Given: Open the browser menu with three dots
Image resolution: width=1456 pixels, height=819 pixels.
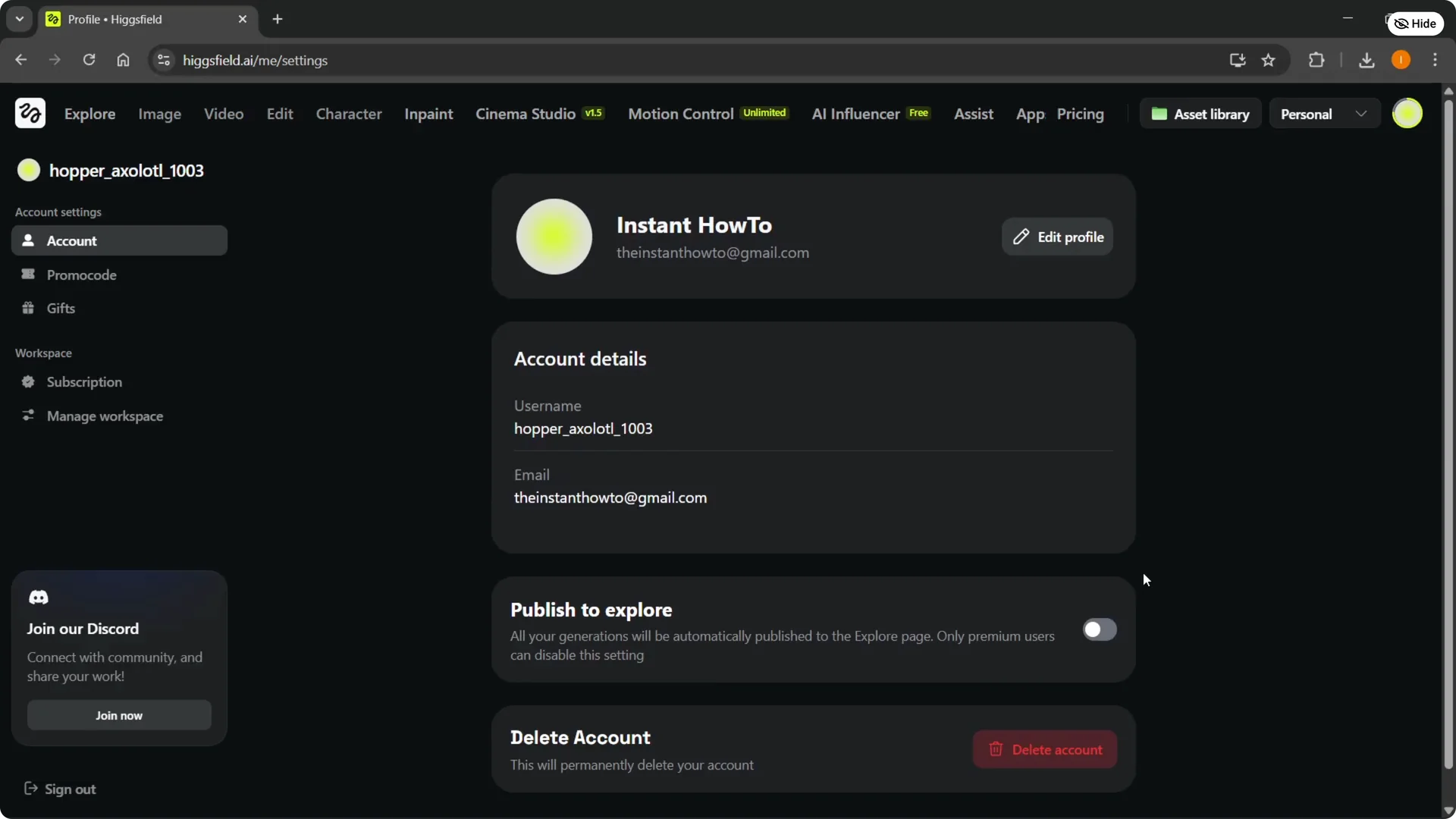Looking at the screenshot, I should point(1436,60).
